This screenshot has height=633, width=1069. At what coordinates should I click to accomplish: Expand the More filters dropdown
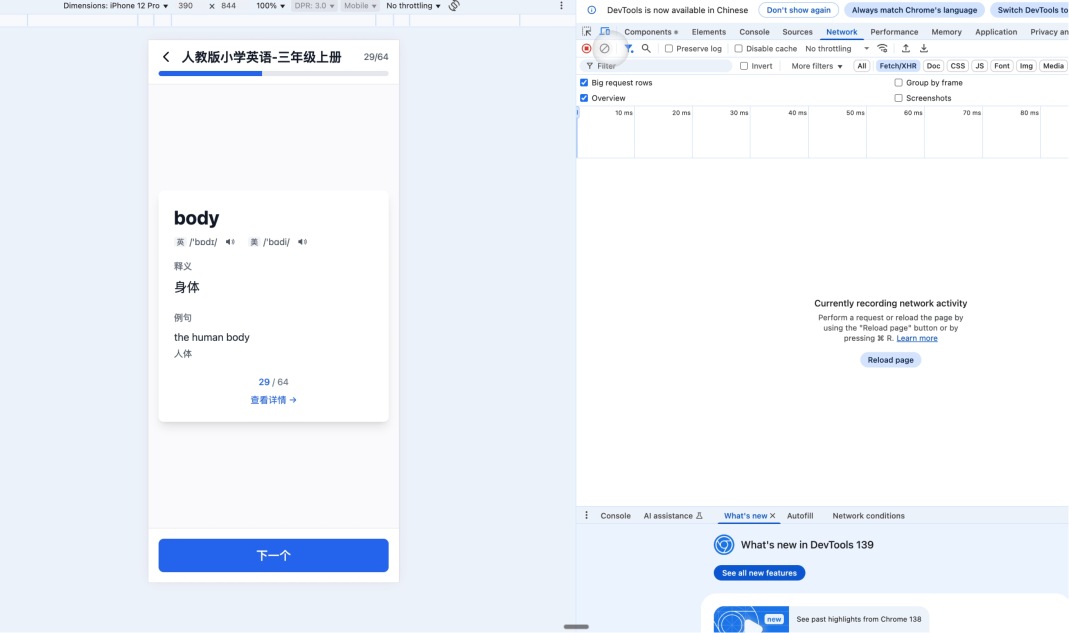(x=817, y=66)
